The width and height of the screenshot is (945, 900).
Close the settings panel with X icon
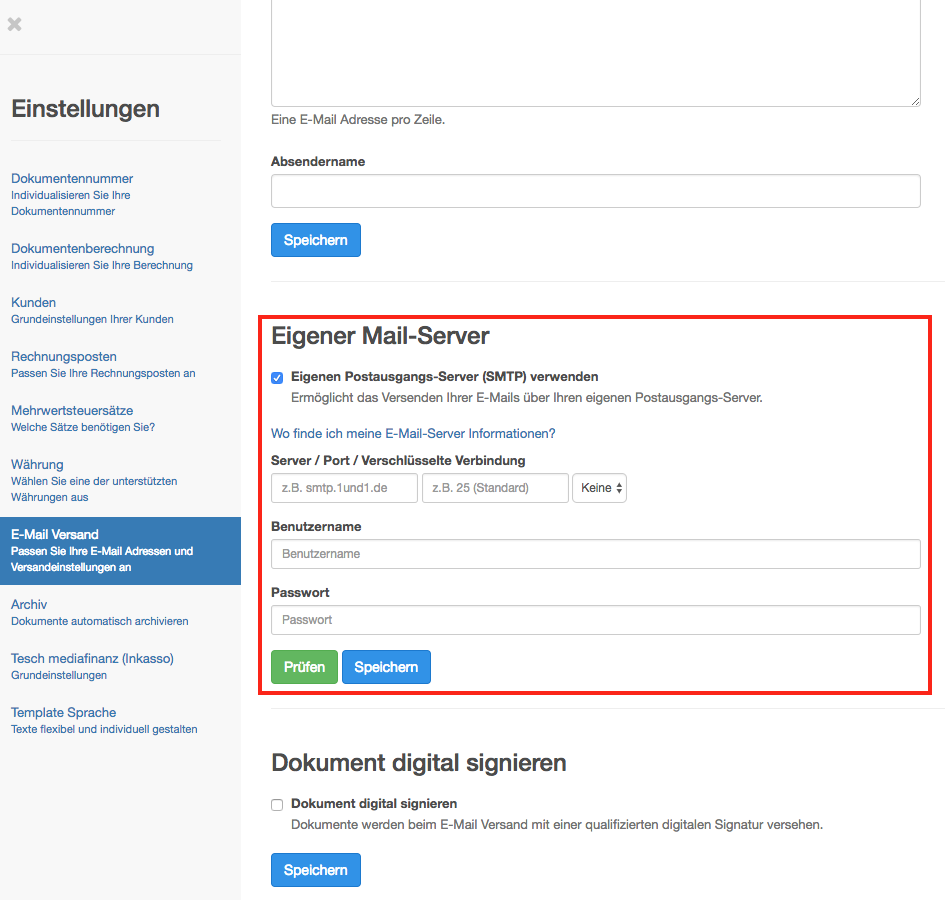[x=14, y=24]
